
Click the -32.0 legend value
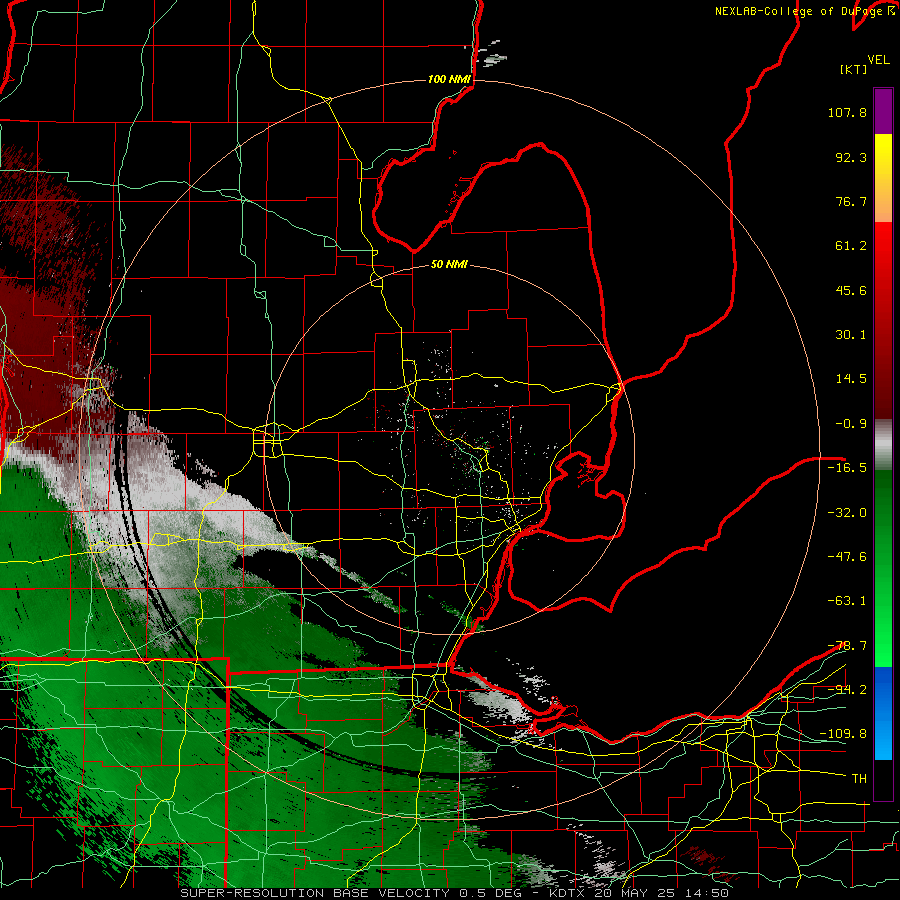click(x=847, y=513)
